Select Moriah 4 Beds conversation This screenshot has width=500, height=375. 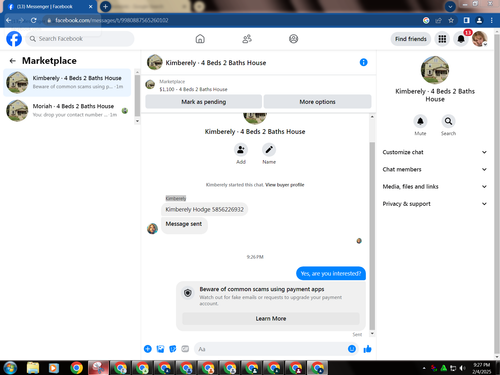[x=67, y=110]
